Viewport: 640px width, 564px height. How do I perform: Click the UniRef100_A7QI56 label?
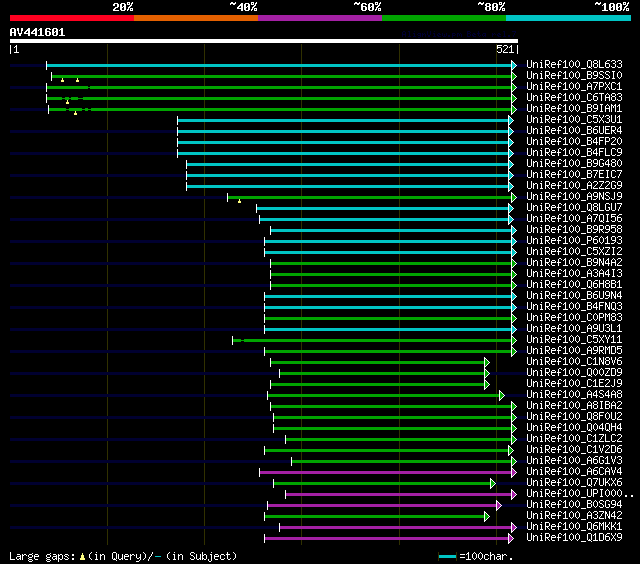pyautogui.click(x=574, y=219)
